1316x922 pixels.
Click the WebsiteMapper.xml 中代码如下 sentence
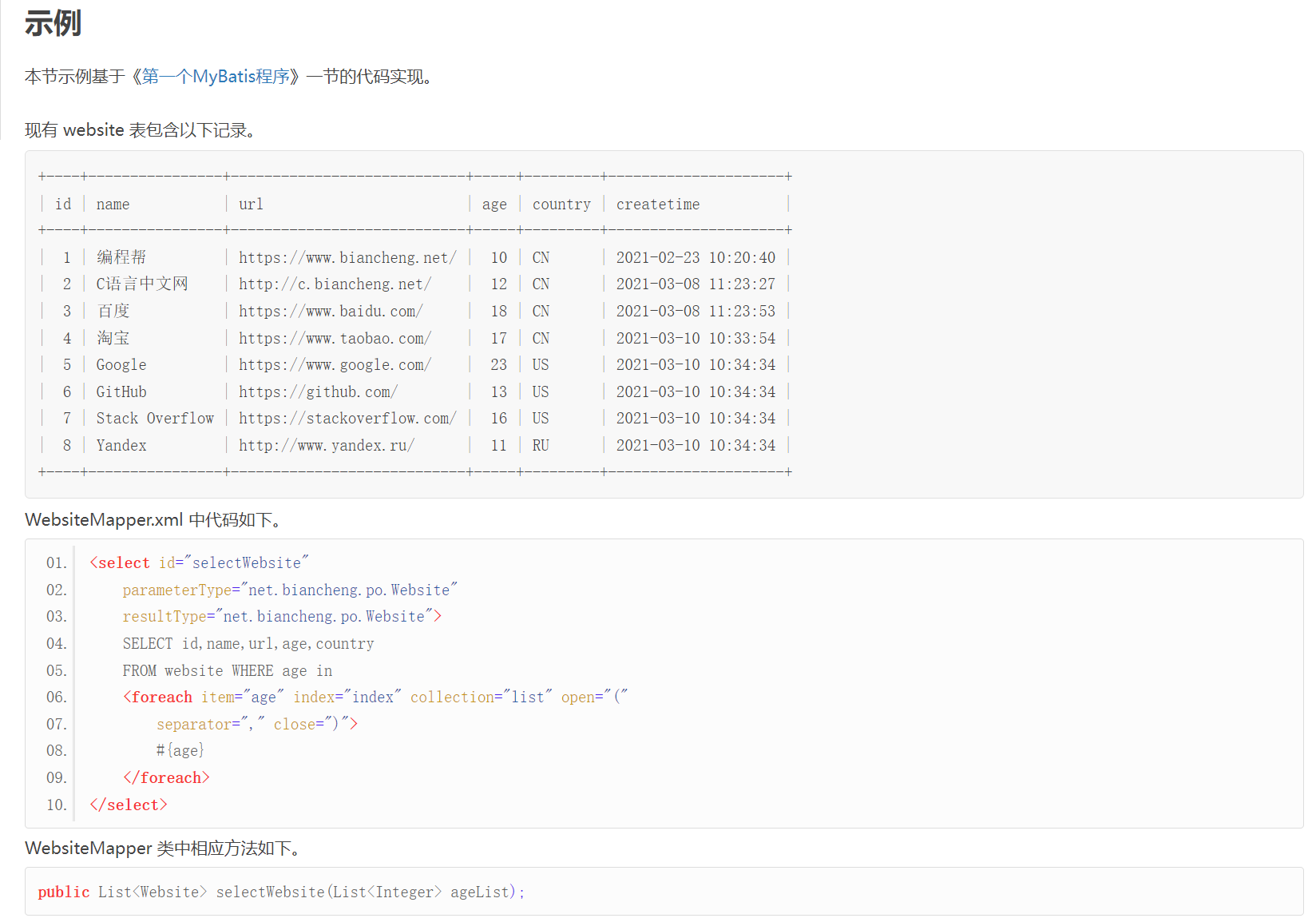[x=153, y=520]
